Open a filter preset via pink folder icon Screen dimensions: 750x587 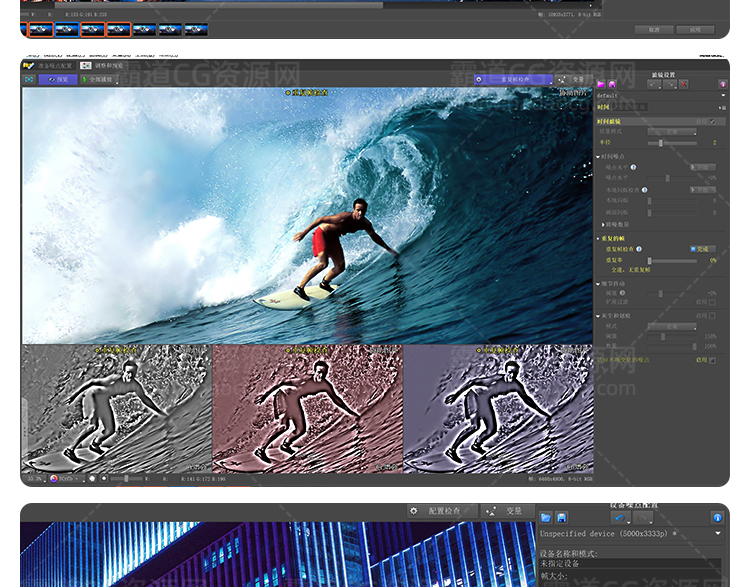click(601, 85)
